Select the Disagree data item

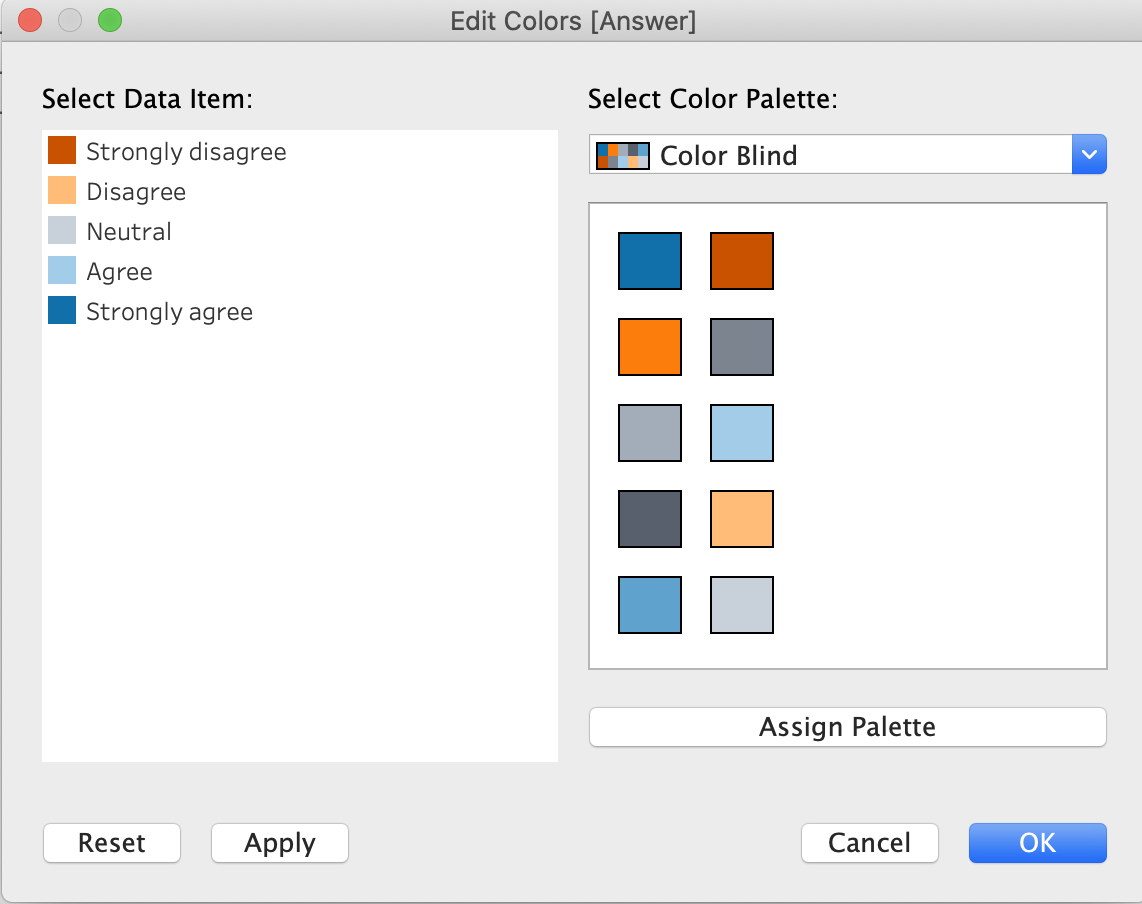click(135, 192)
